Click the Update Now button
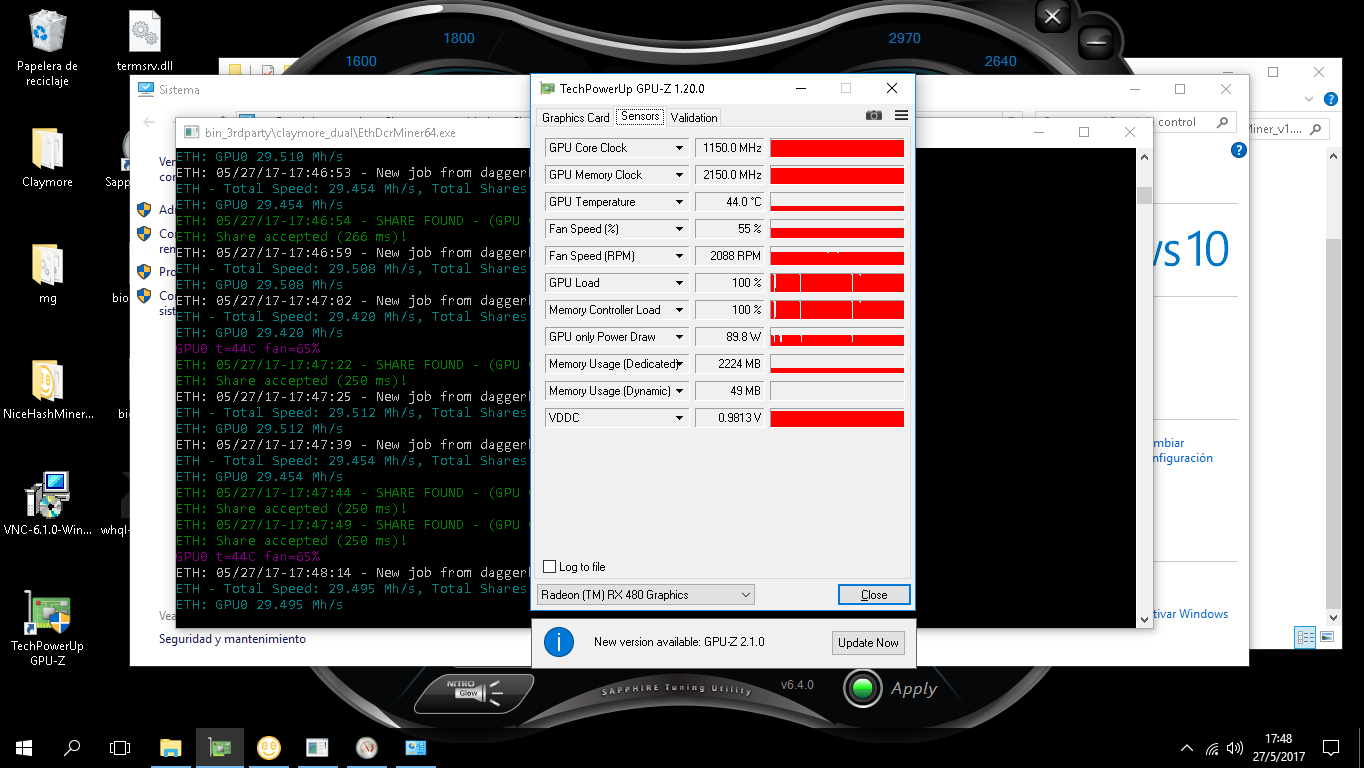The image size is (1364, 768). tap(868, 642)
